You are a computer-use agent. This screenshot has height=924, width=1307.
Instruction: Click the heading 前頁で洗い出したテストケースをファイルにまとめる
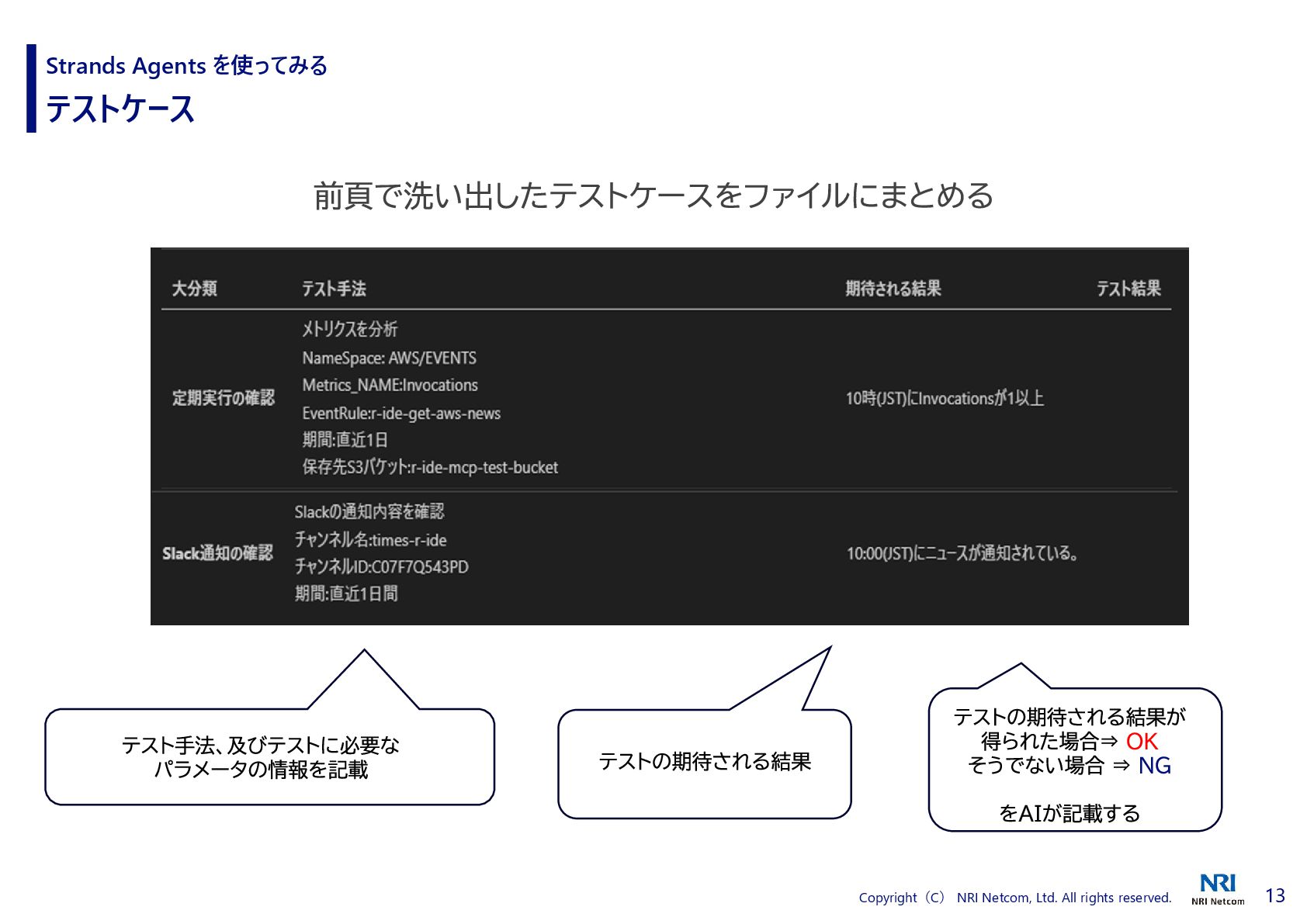653,196
